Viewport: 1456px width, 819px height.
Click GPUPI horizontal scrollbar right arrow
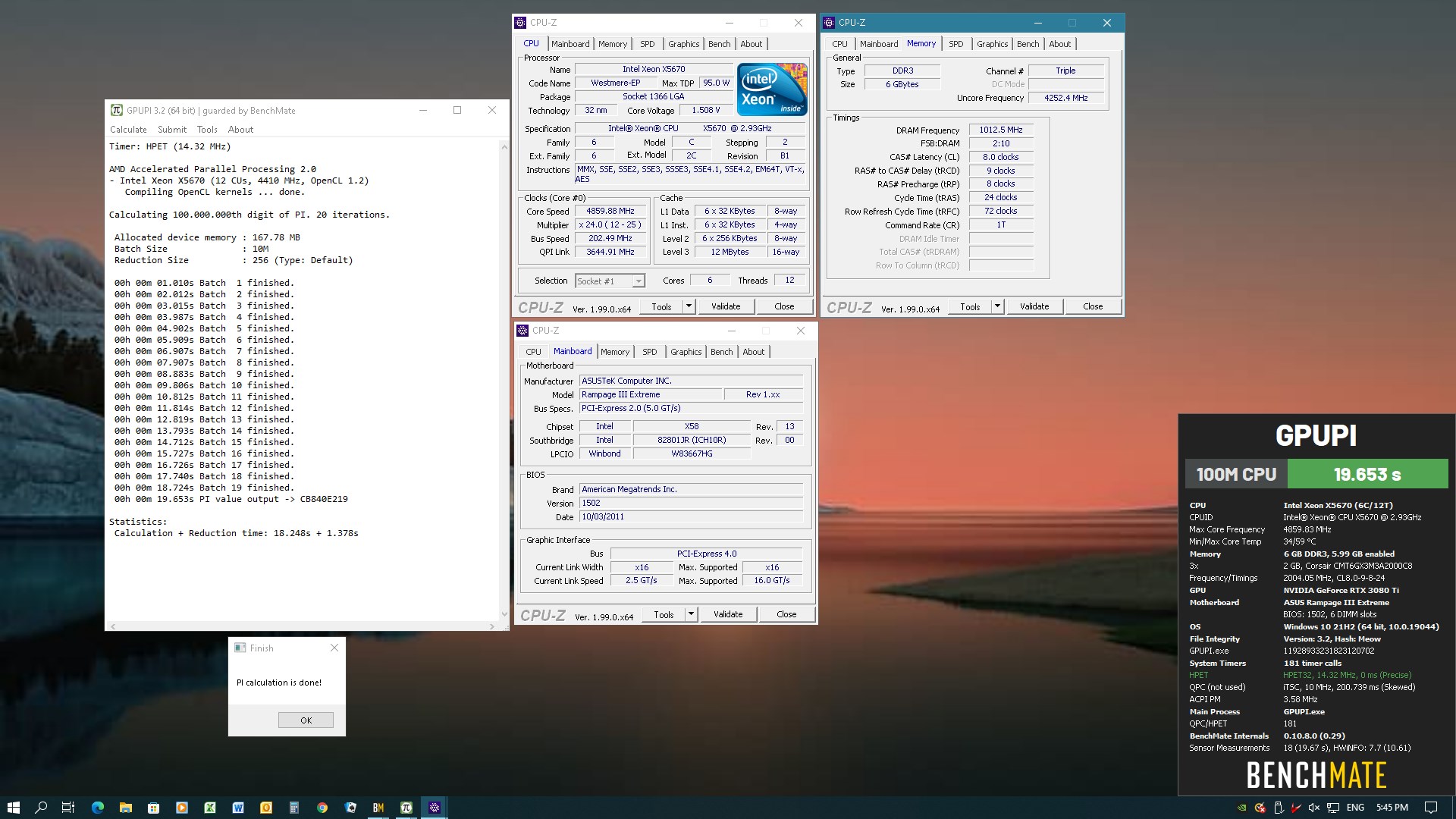coord(492,626)
